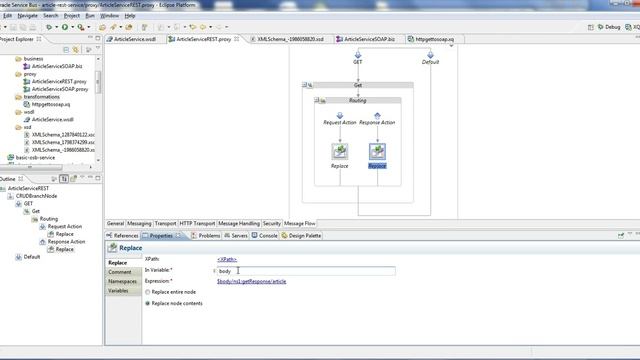Open the Namespaces properties section

pos(123,281)
